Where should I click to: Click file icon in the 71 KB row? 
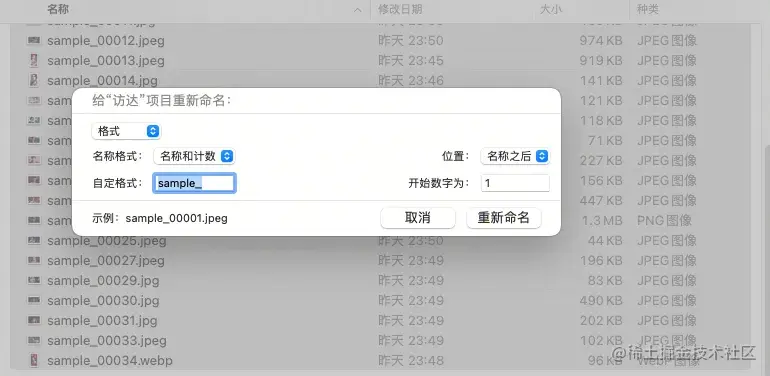point(34,140)
